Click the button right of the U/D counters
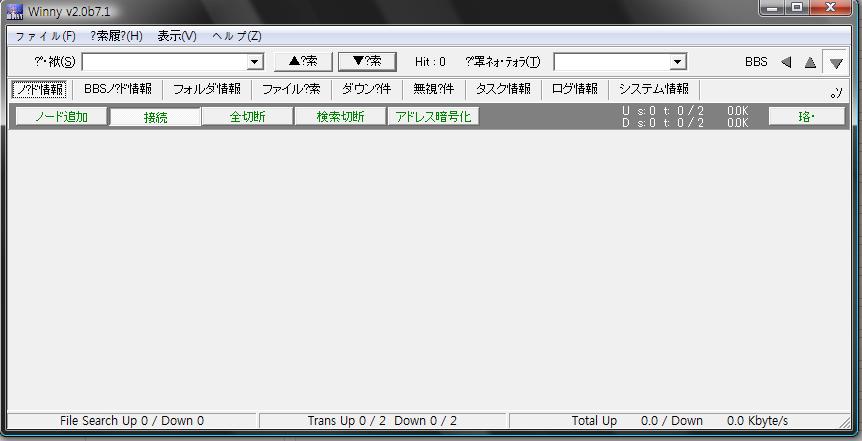The width and height of the screenshot is (862, 441). coord(806,117)
